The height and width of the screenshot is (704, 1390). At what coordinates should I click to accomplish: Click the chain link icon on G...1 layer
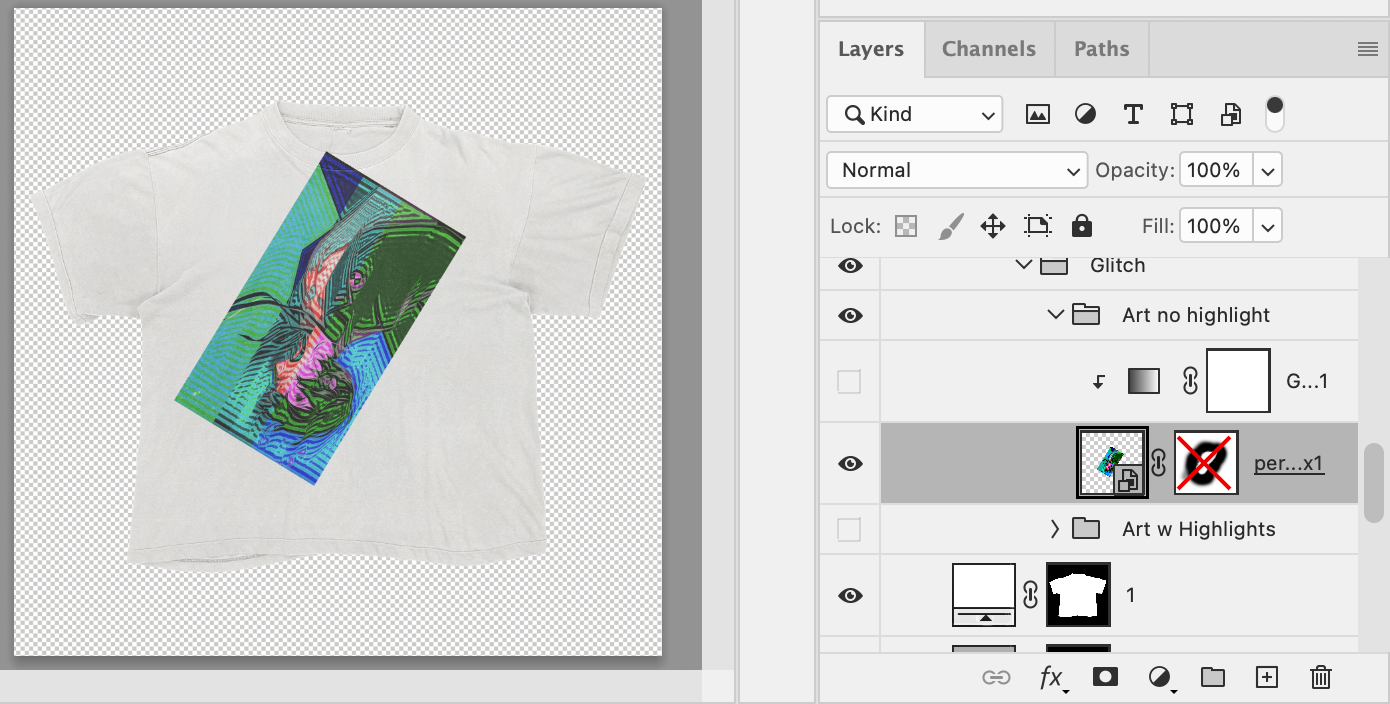(1190, 381)
